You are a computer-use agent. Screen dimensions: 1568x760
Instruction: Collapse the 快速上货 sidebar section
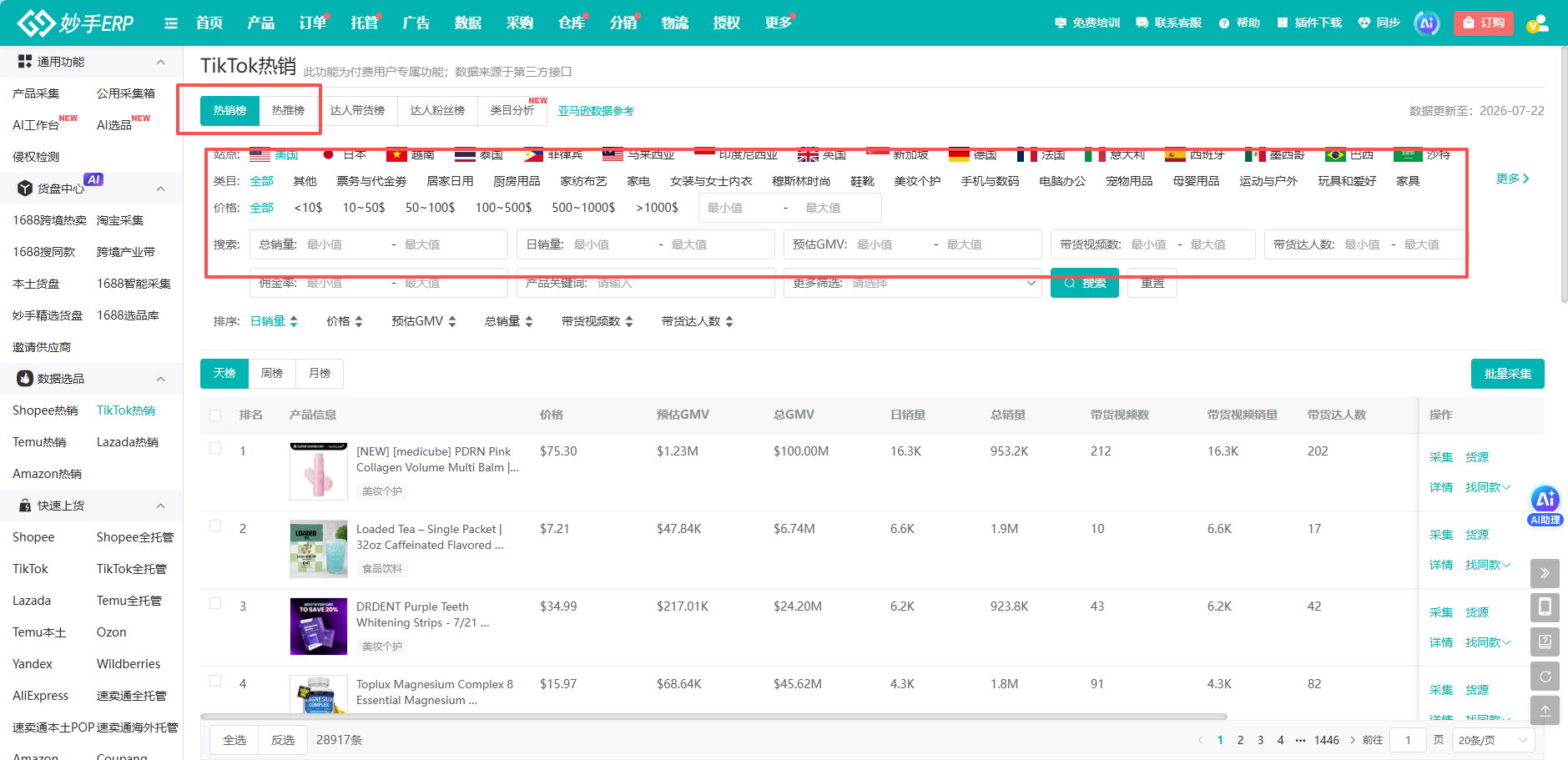[160, 506]
